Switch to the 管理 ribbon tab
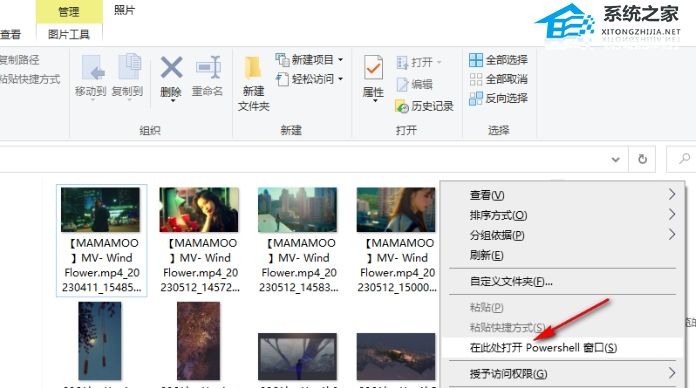 (69, 12)
